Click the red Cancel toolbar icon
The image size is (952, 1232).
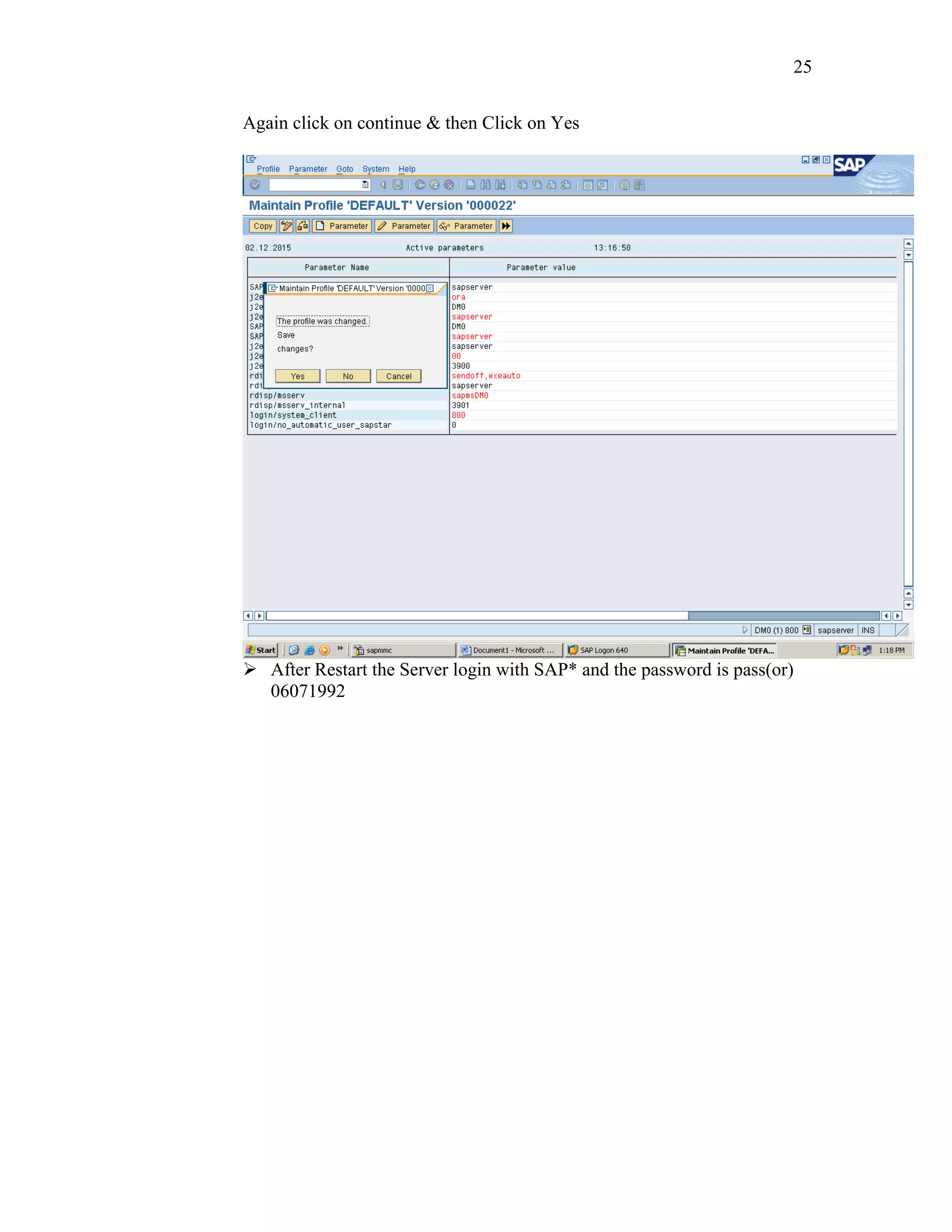[x=449, y=185]
